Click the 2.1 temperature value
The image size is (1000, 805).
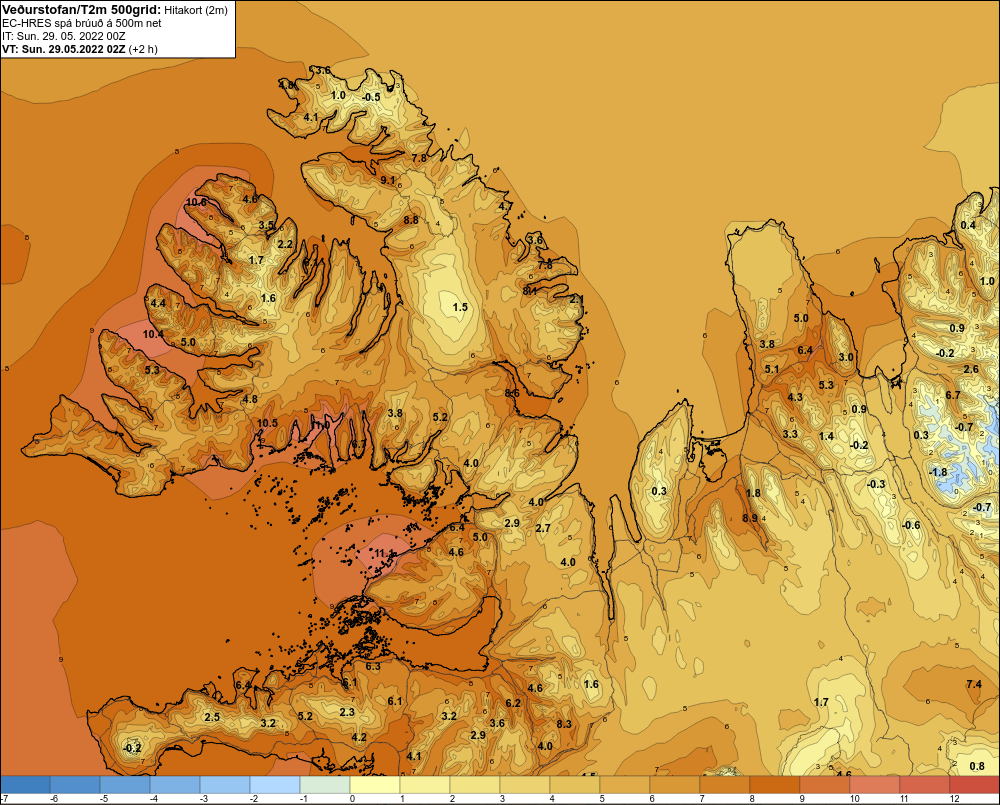click(x=576, y=299)
